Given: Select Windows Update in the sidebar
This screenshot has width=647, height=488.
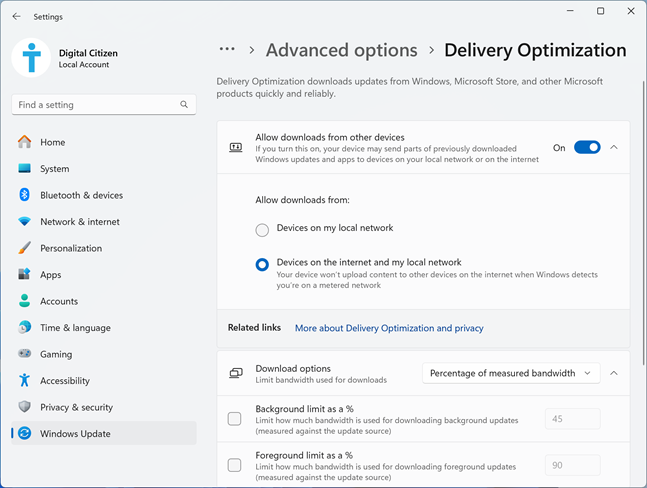Looking at the screenshot, I should tap(104, 433).
